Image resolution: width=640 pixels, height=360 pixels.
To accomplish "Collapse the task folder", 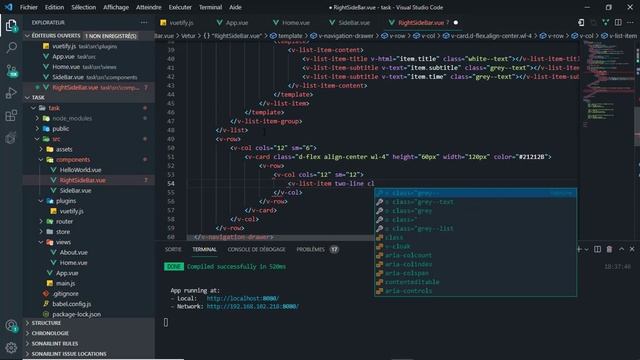I will (33, 108).
